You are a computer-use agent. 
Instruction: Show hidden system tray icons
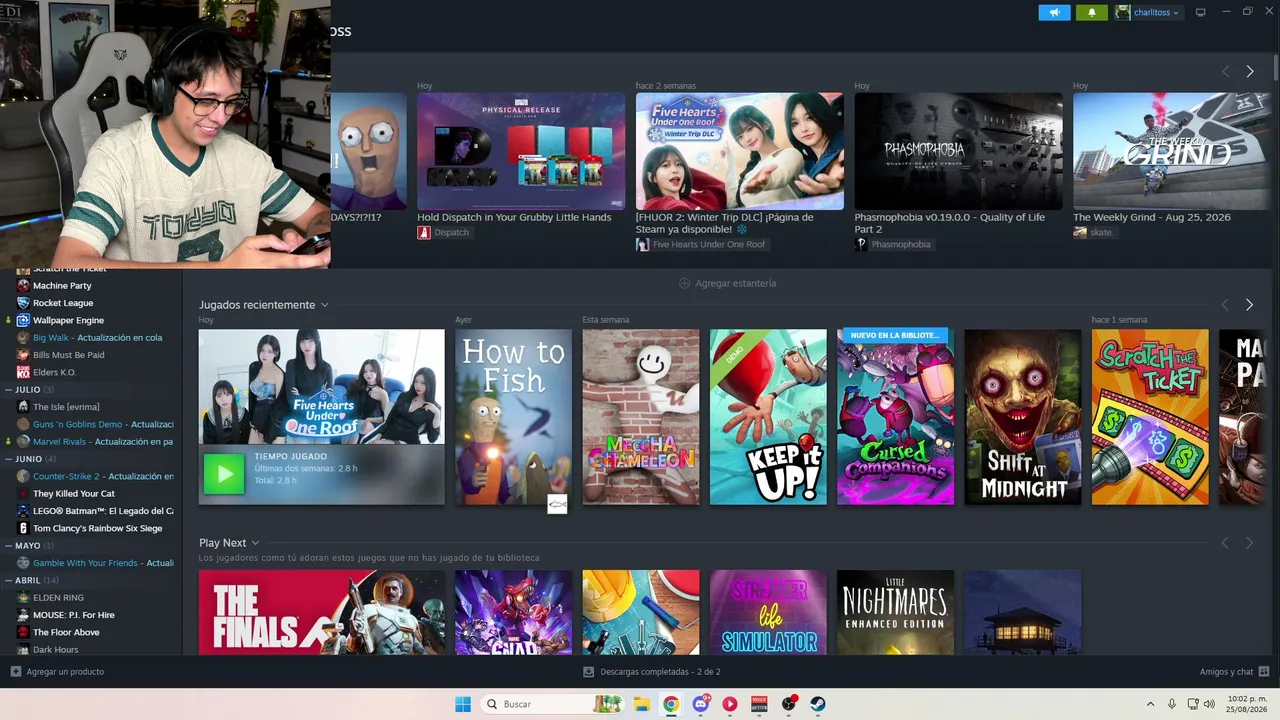(x=1150, y=704)
